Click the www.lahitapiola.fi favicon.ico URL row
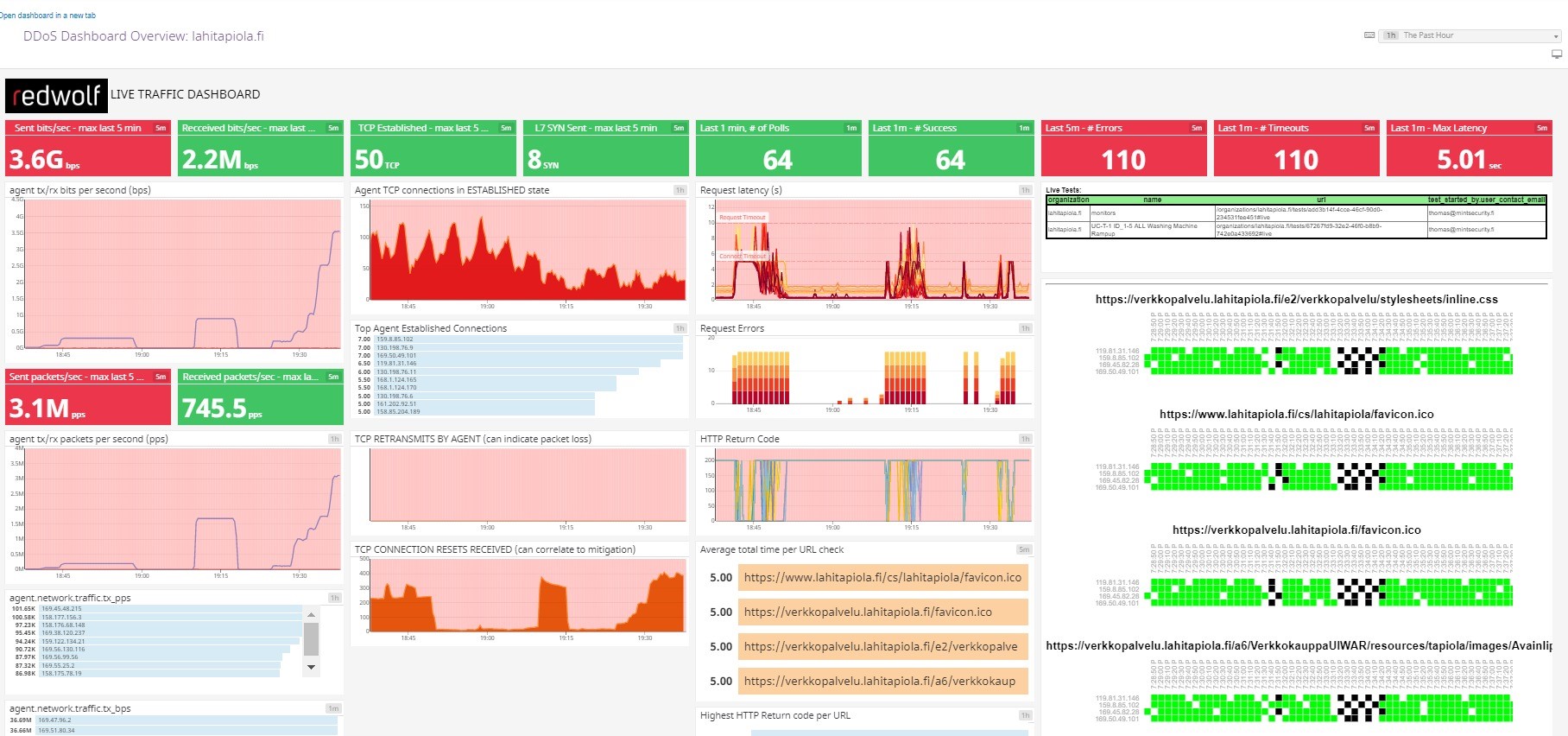 click(x=882, y=577)
